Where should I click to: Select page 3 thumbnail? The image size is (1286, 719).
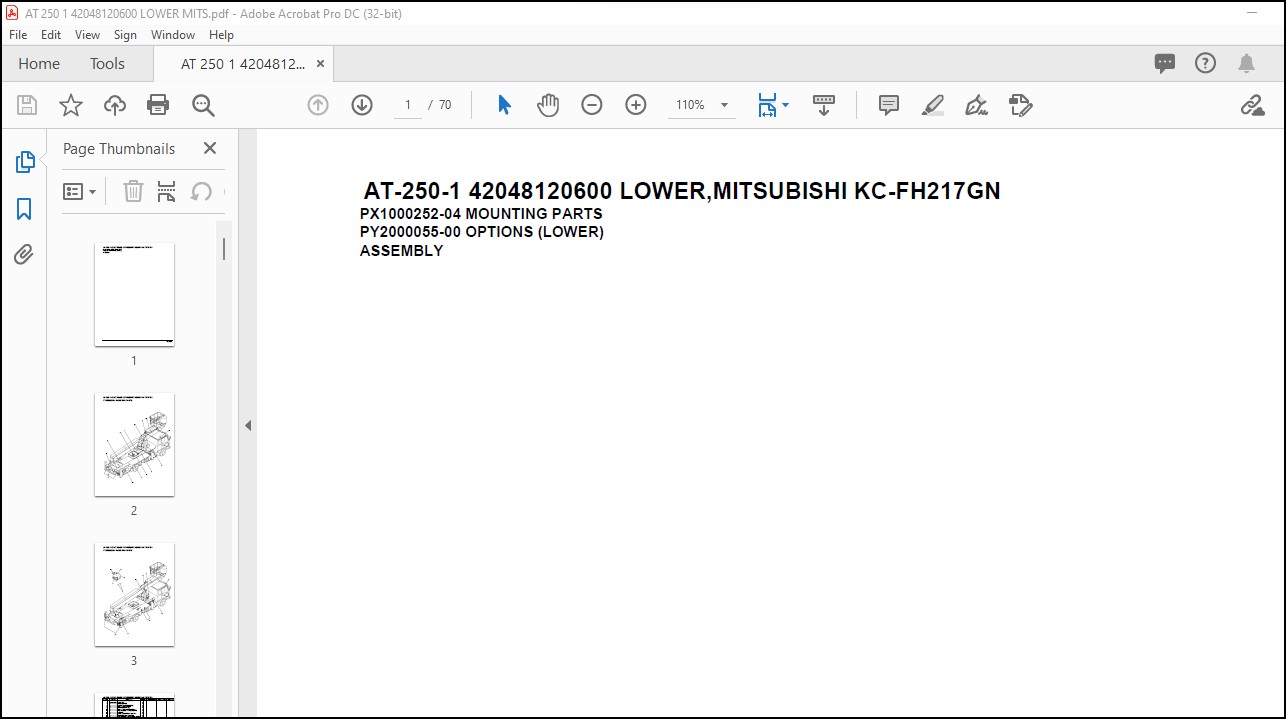tap(134, 594)
